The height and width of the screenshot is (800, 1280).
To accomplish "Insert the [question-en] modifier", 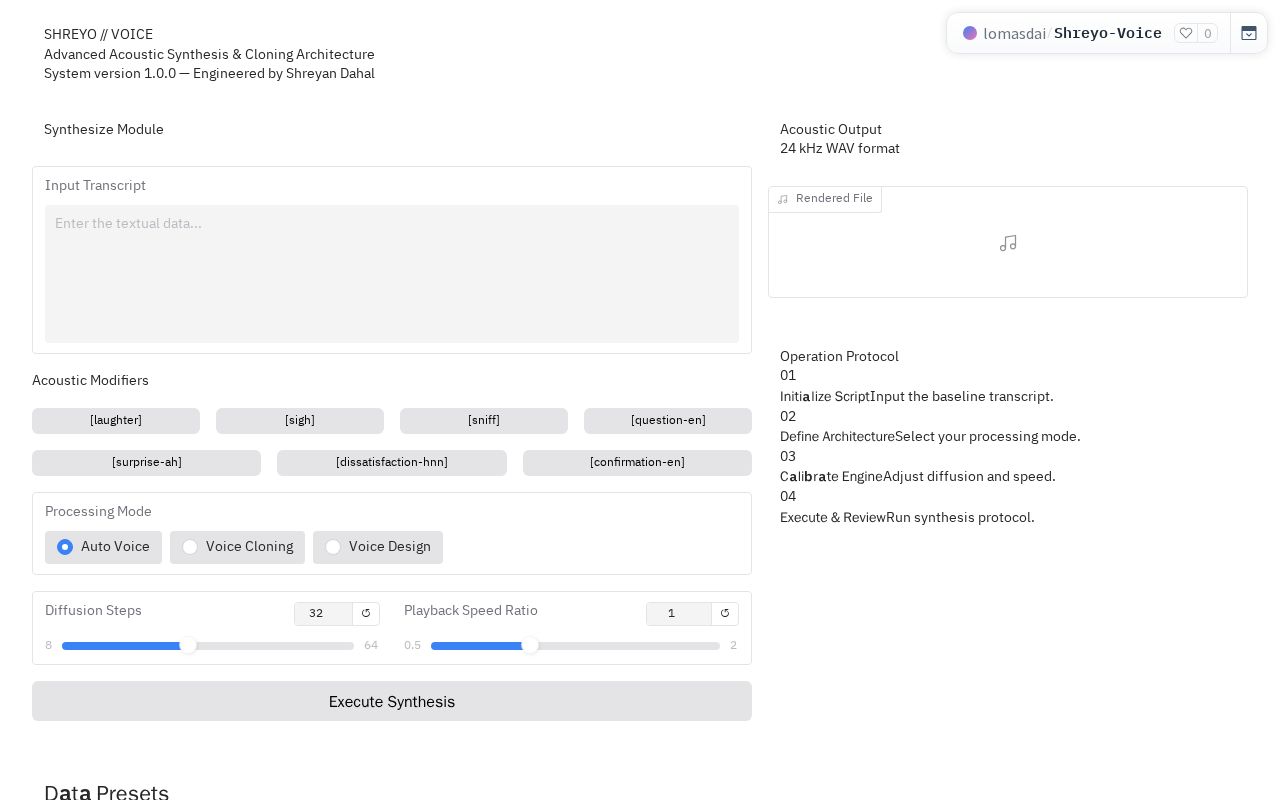I will (x=668, y=420).
